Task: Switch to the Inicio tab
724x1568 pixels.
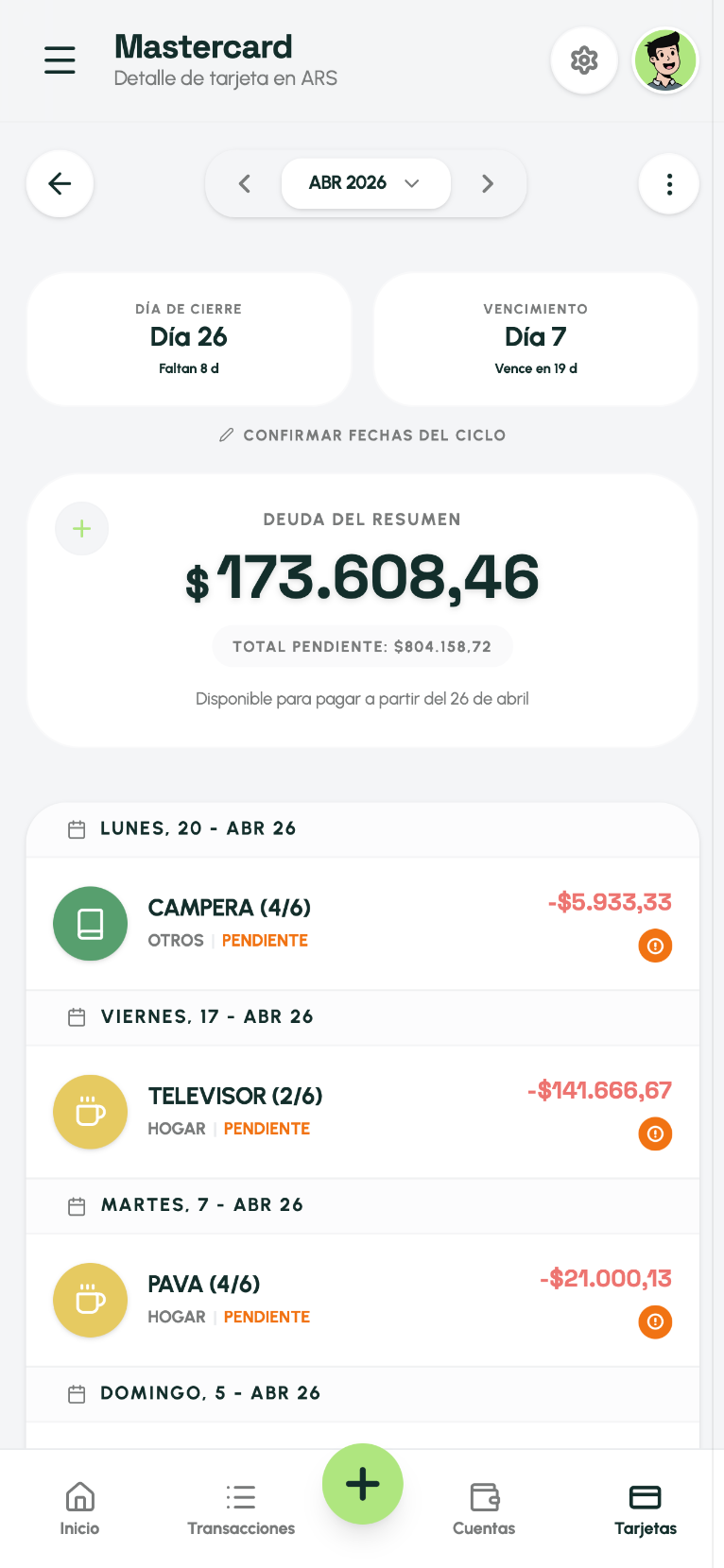Action: click(x=79, y=1508)
